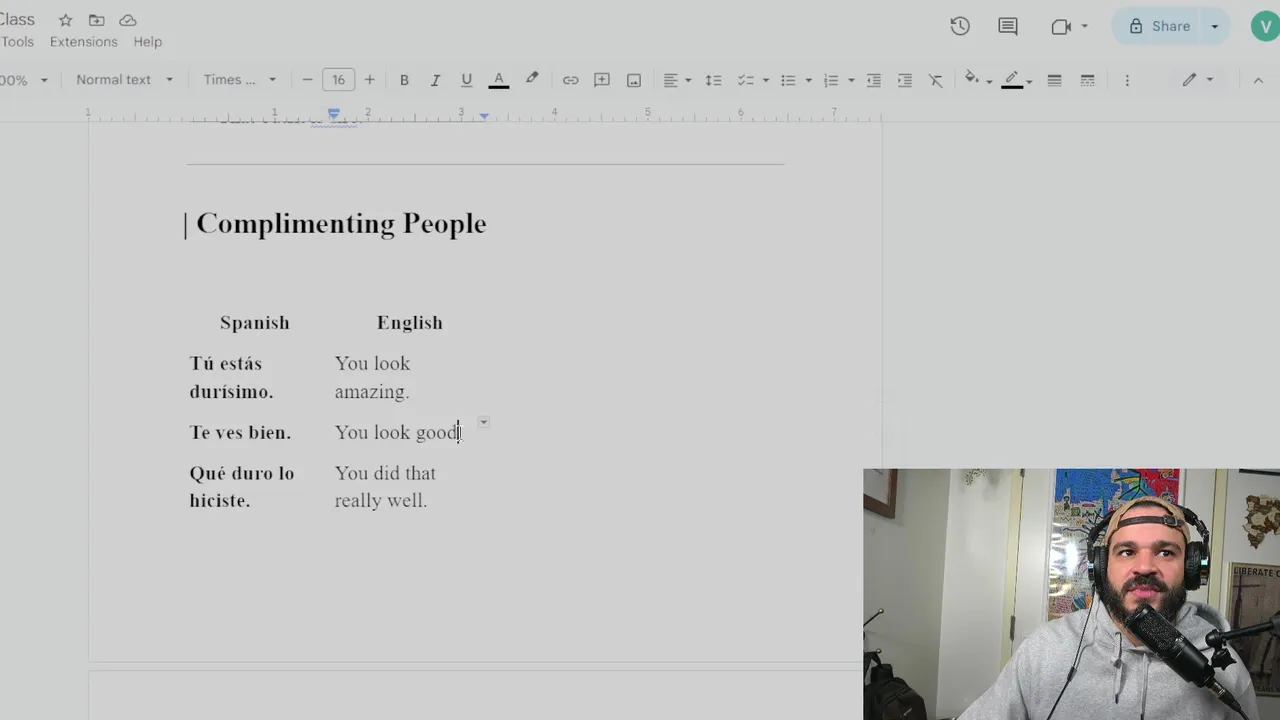This screenshot has height=720, width=1280.
Task: Clear formatting
Action: coord(936,80)
